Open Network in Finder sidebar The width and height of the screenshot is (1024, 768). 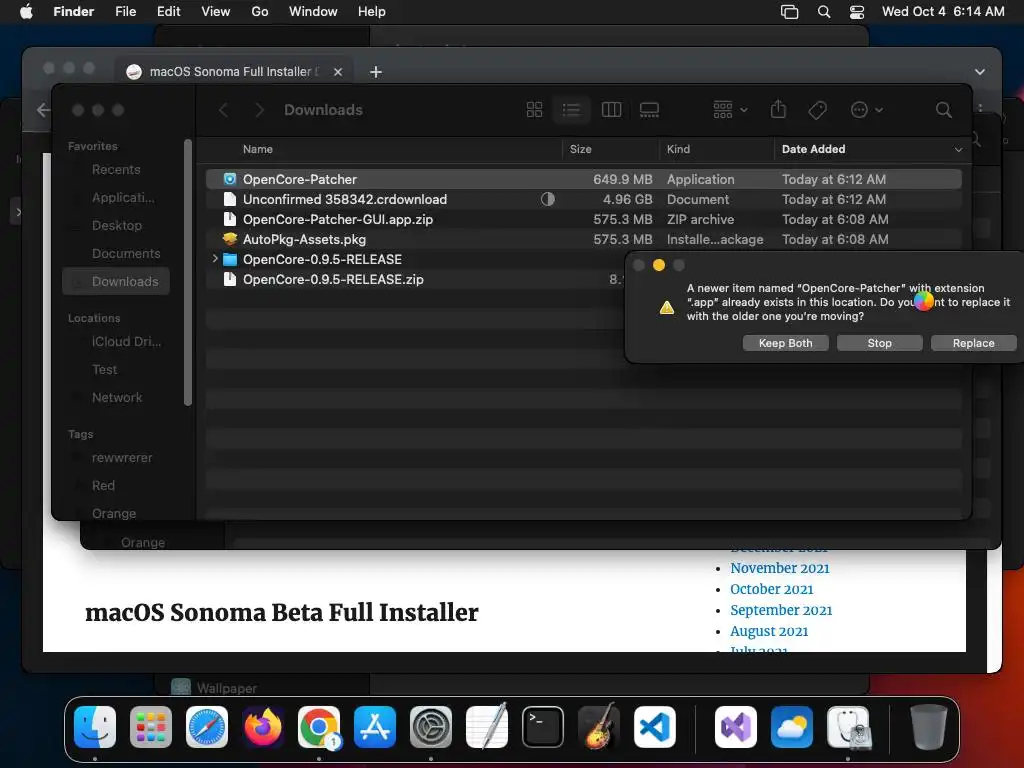tap(116, 398)
